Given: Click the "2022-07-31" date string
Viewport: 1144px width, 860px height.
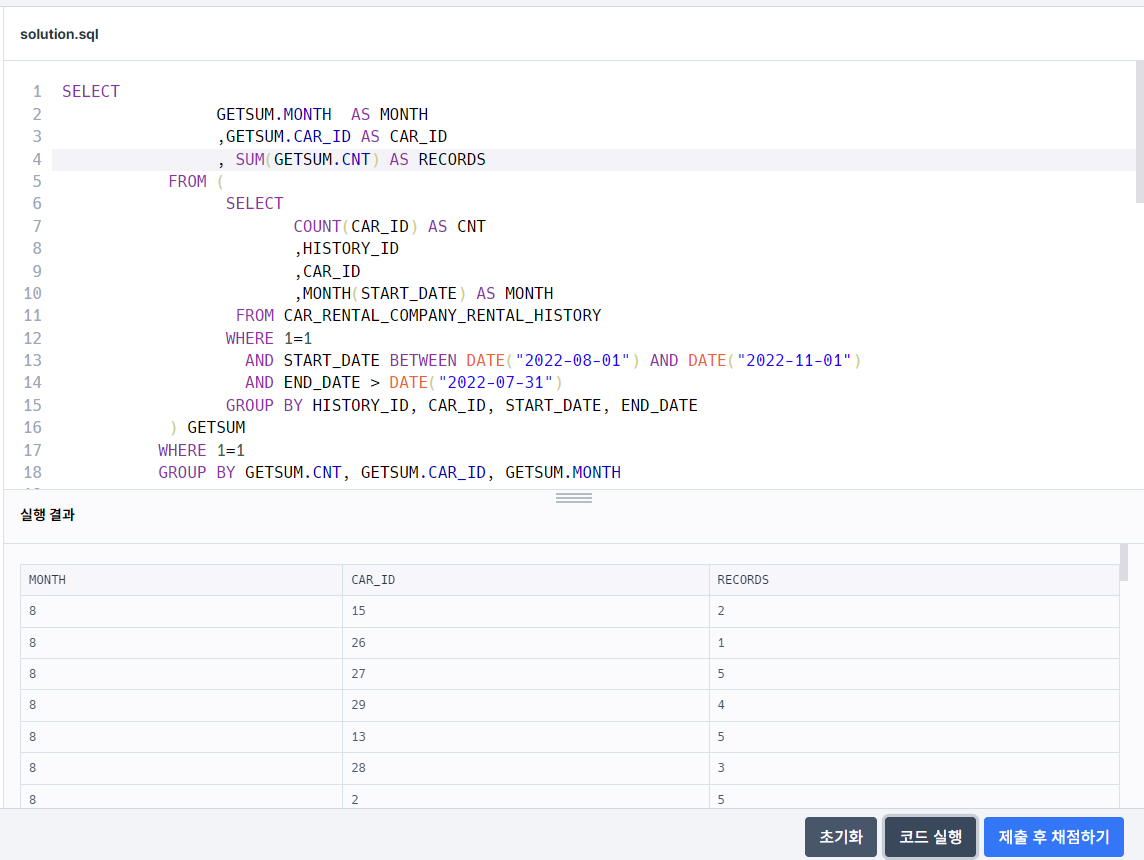Looking at the screenshot, I should tap(495, 382).
